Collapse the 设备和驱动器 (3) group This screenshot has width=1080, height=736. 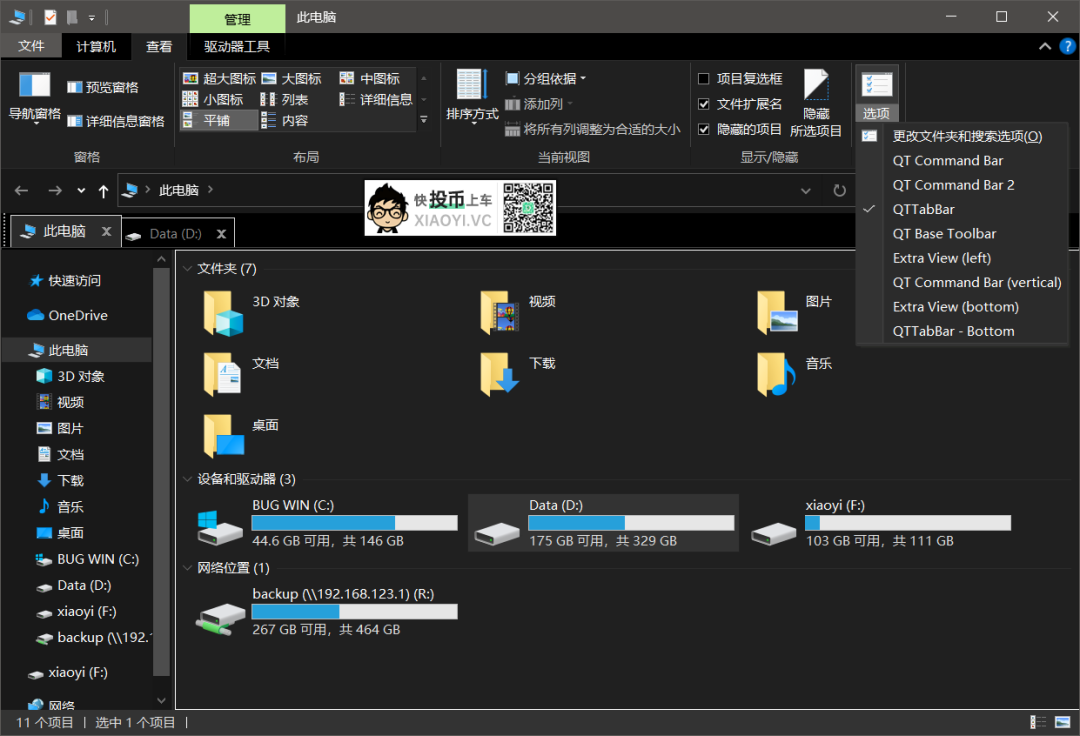[x=187, y=479]
